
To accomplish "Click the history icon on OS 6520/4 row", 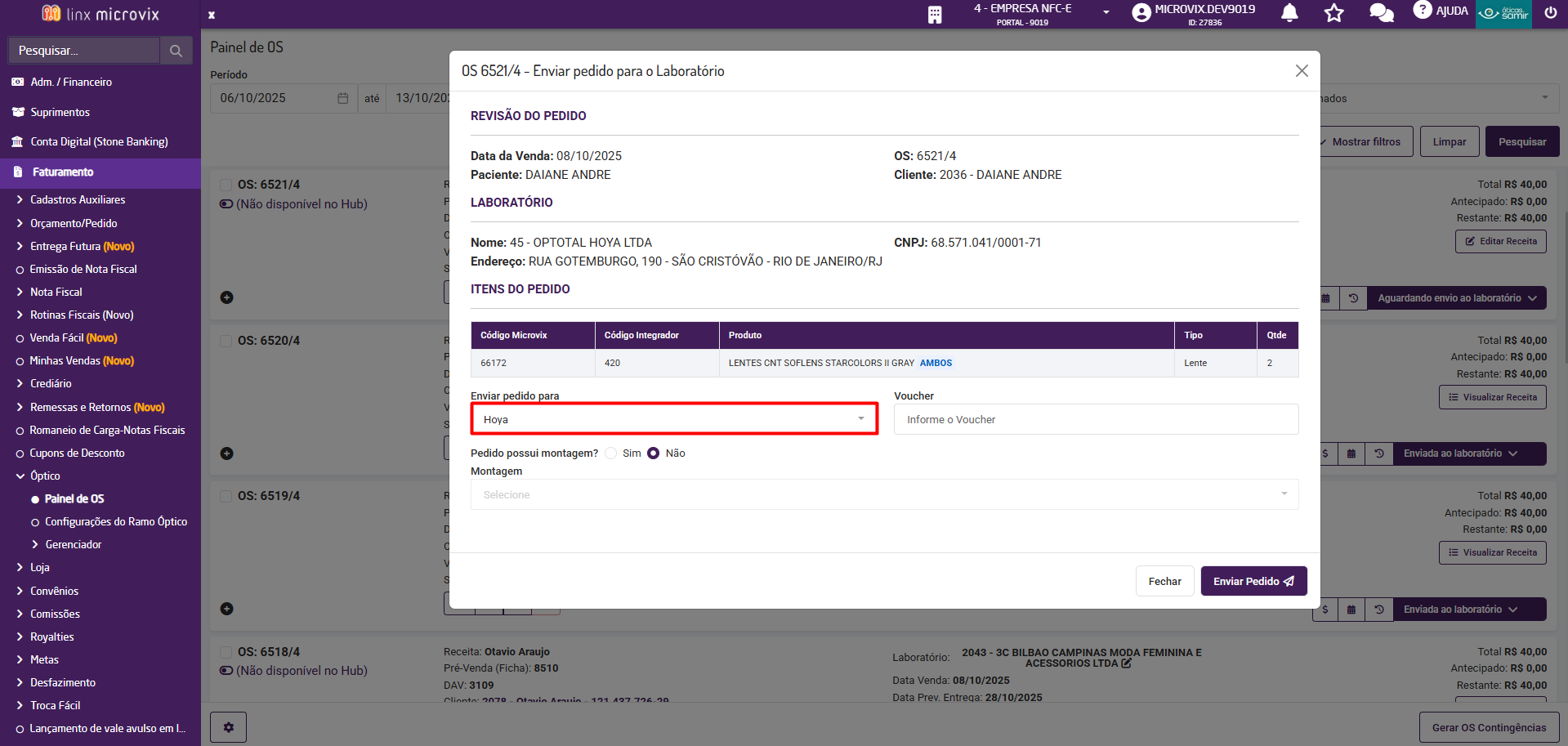I will tap(1379, 453).
